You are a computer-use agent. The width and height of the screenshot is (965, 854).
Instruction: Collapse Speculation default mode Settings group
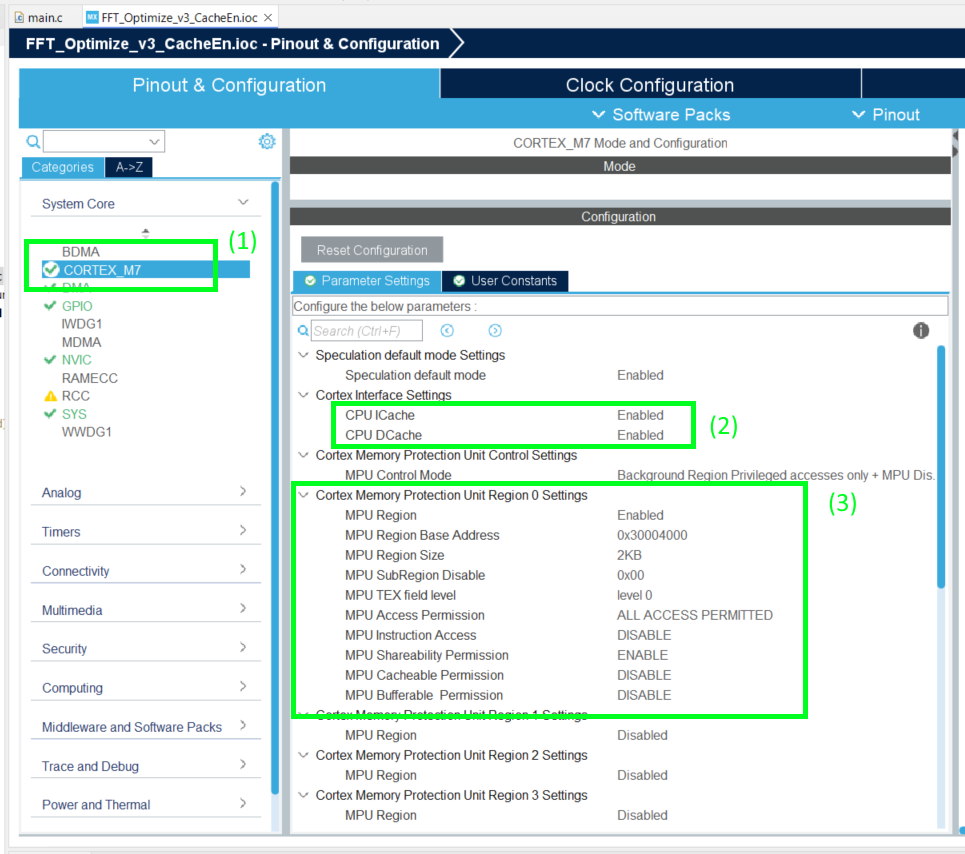[x=303, y=355]
